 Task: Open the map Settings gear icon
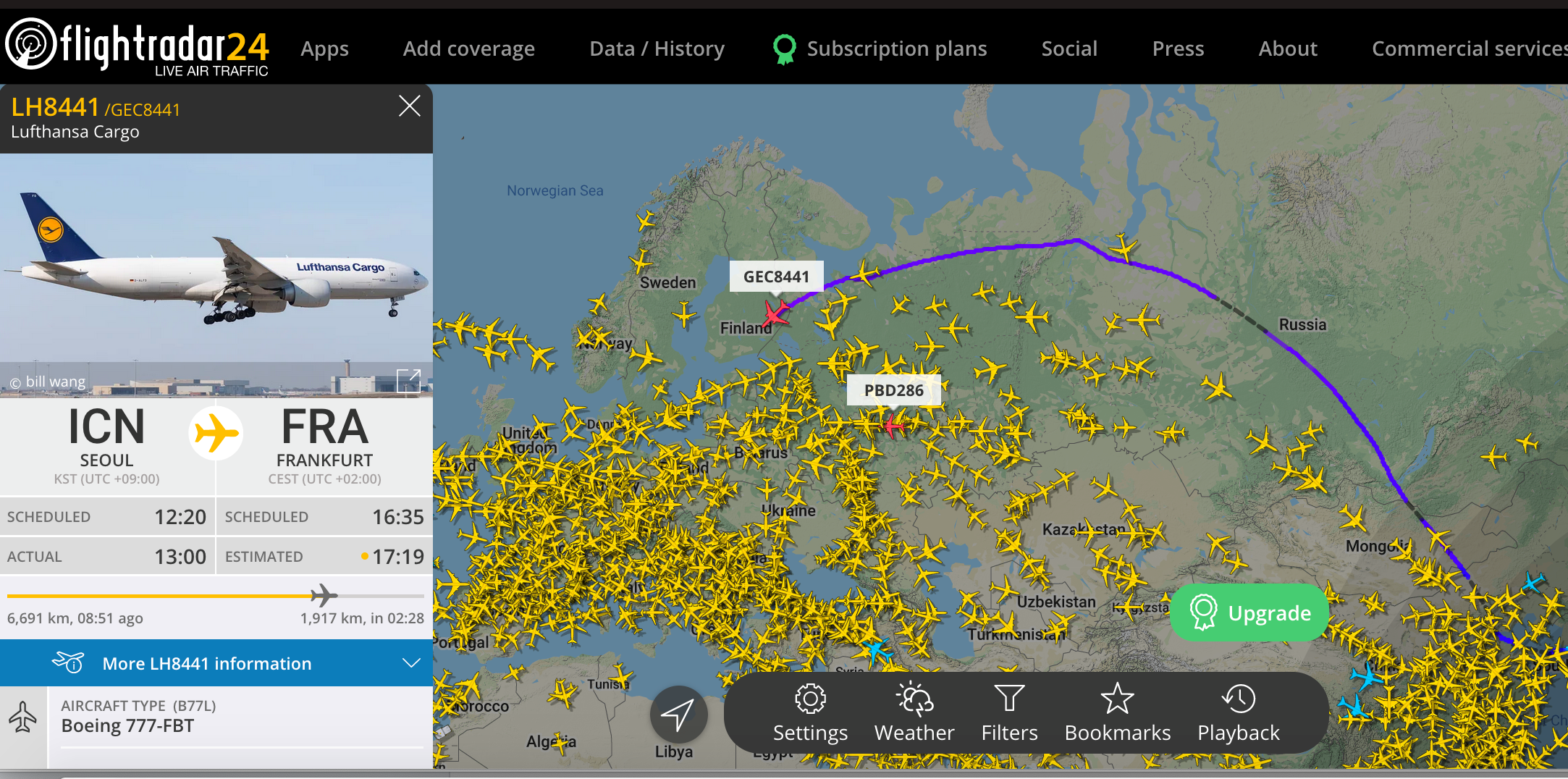pos(810,699)
